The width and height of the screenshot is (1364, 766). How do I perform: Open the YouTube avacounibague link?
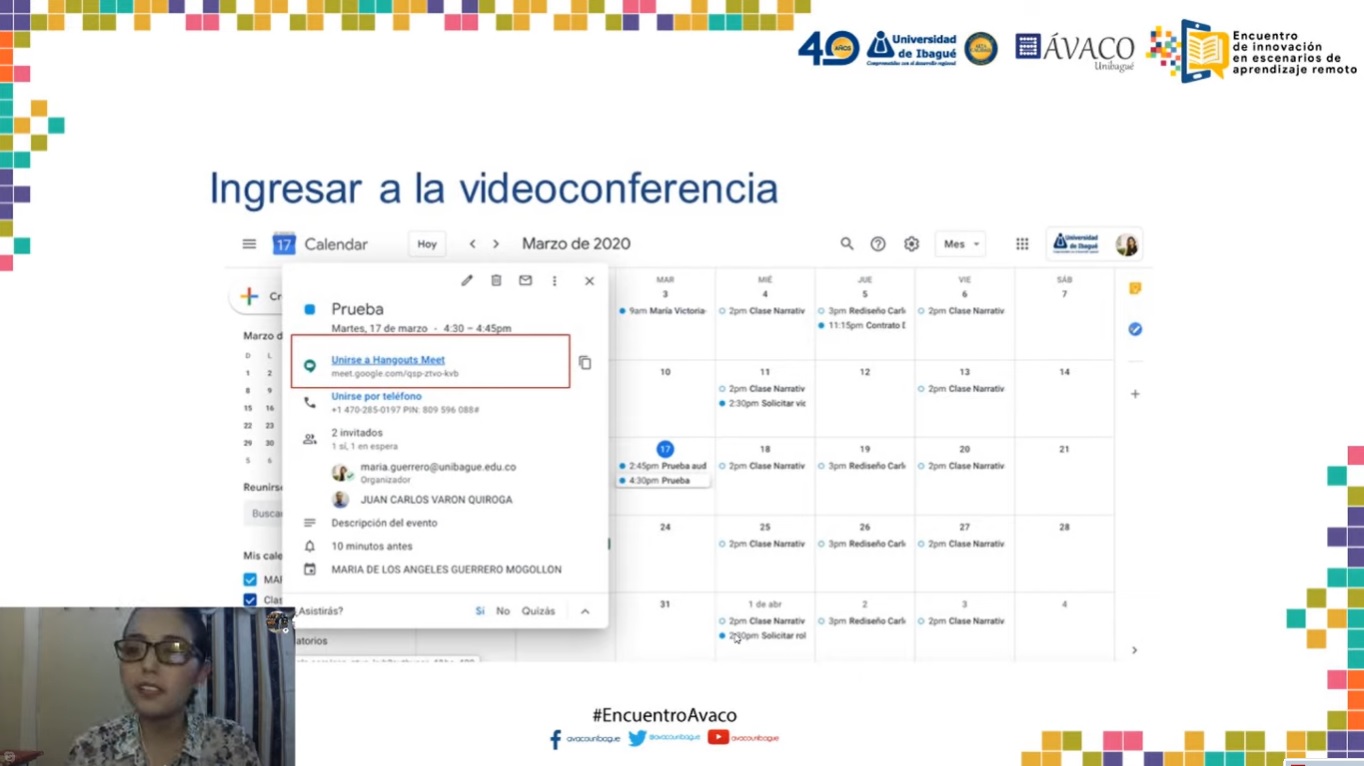743,737
